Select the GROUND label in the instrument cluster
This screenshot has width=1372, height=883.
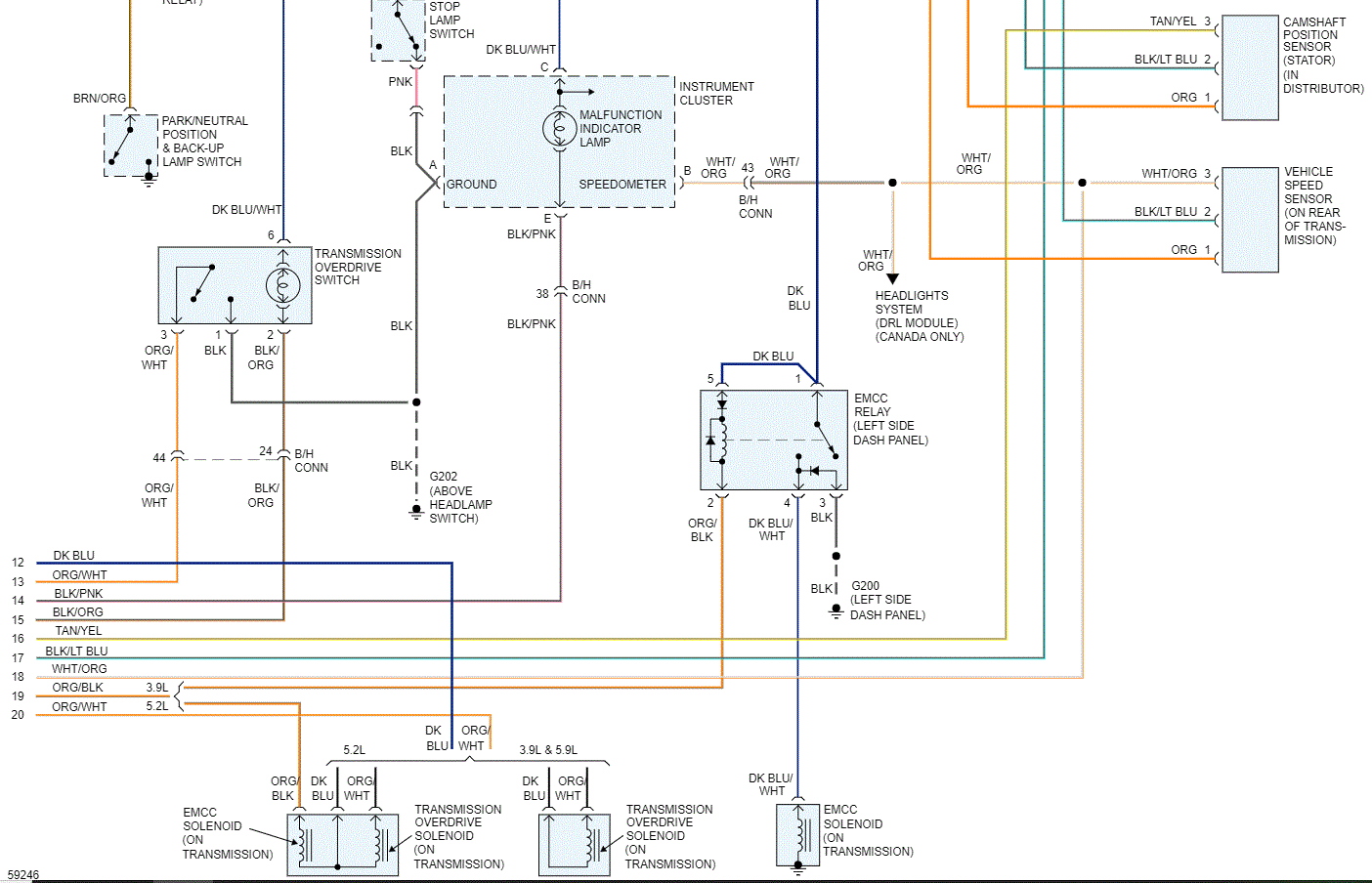[x=472, y=185]
